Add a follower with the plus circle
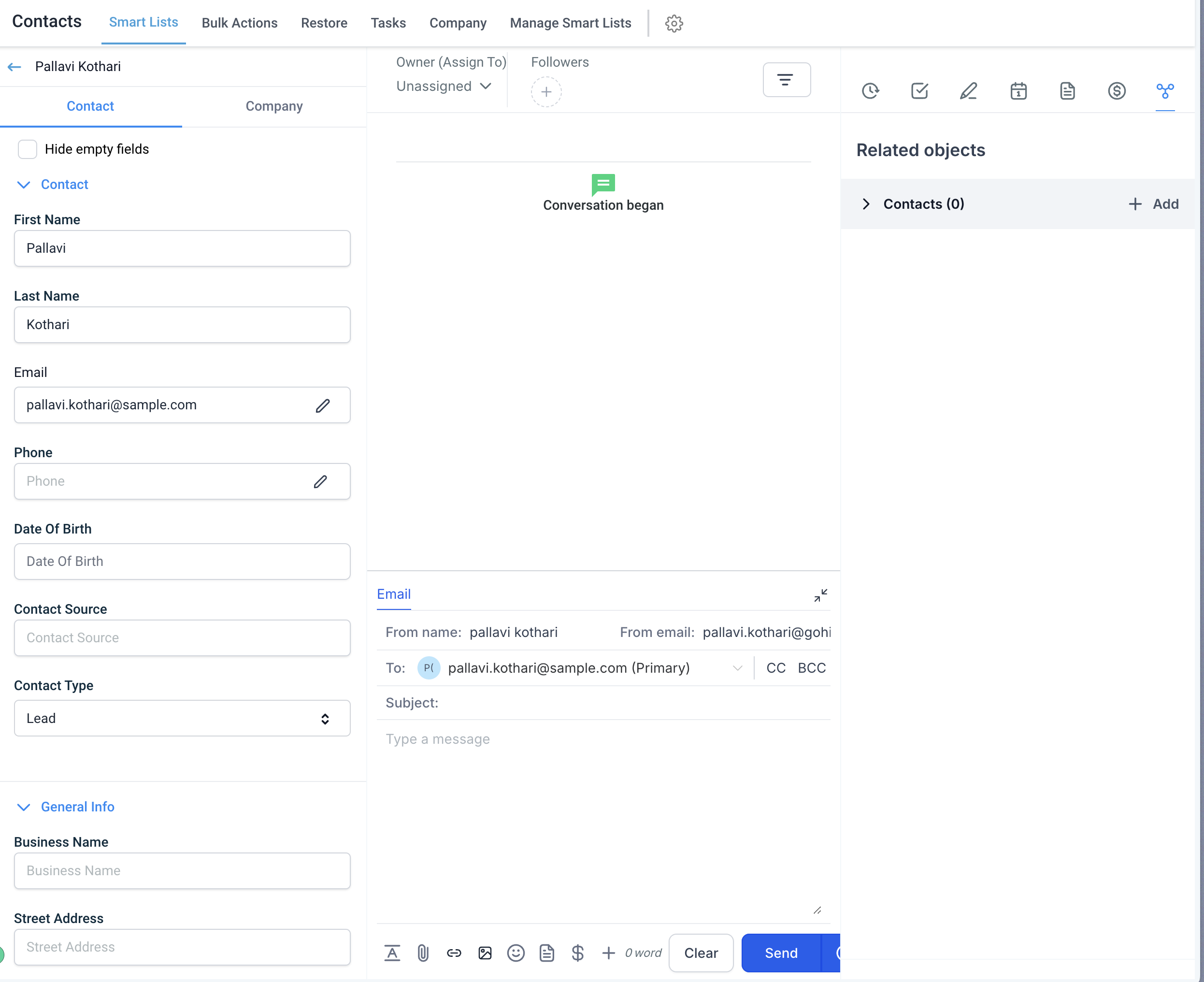The width and height of the screenshot is (1204, 982). (545, 92)
